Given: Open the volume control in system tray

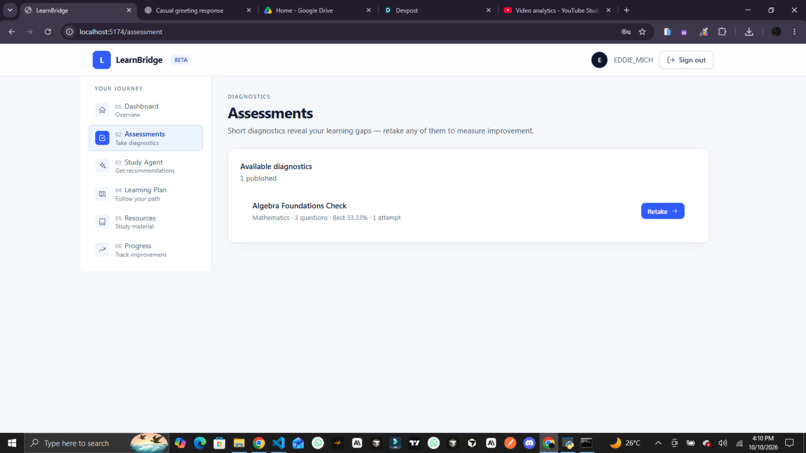Looking at the screenshot, I should point(723,443).
